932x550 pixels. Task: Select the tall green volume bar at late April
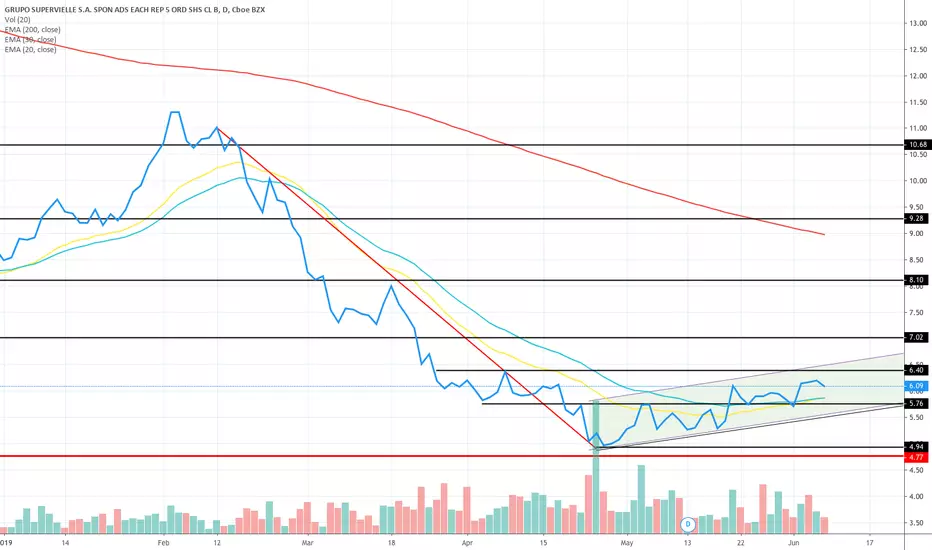(596, 467)
